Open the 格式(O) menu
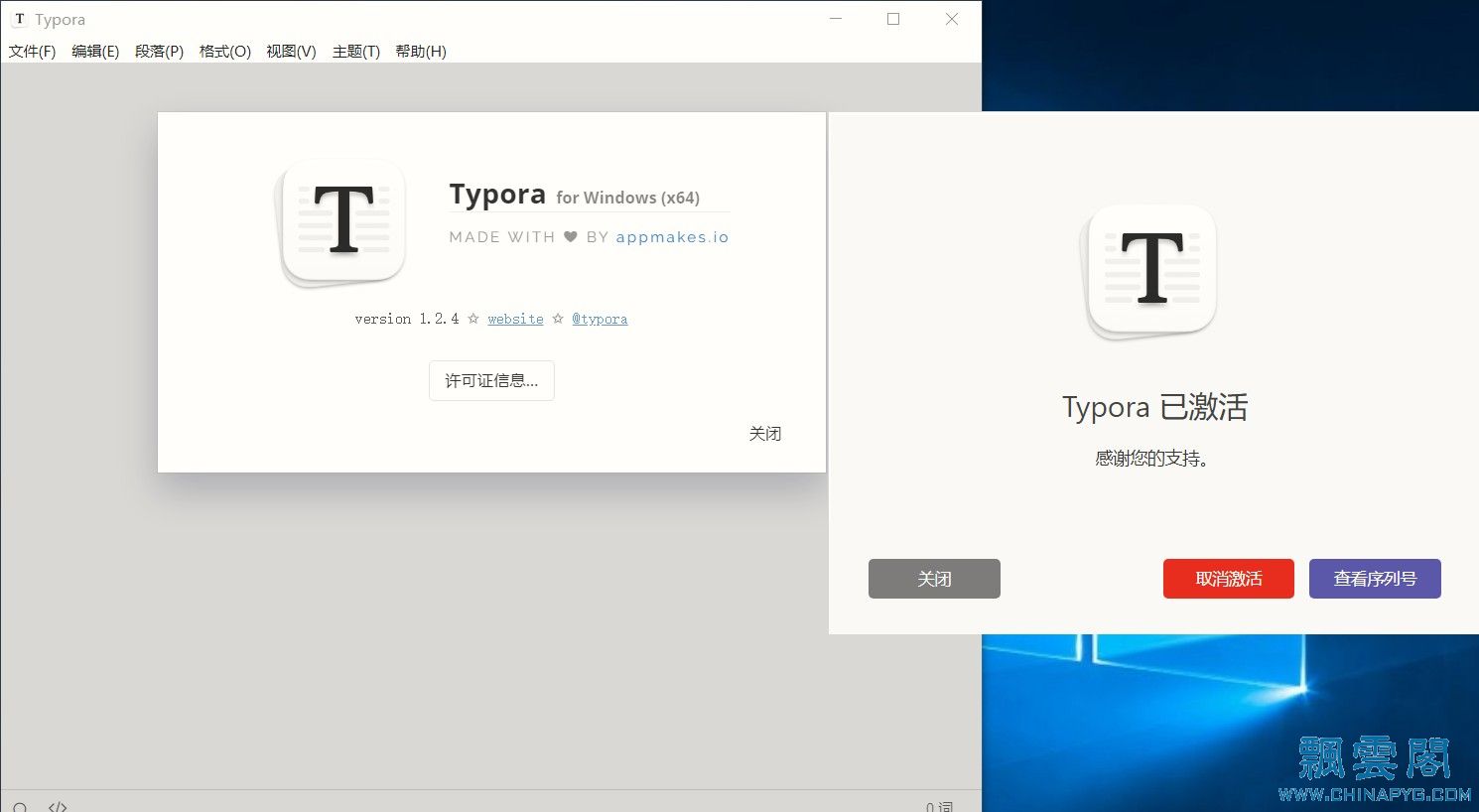Viewport: 1479px width, 812px height. (x=224, y=52)
